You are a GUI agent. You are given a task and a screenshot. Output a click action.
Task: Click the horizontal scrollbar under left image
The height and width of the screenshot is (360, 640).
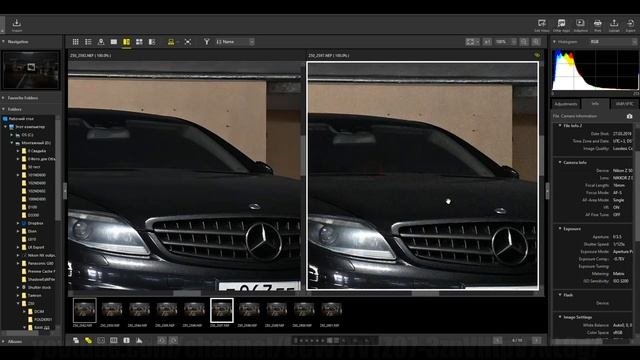coord(187,293)
